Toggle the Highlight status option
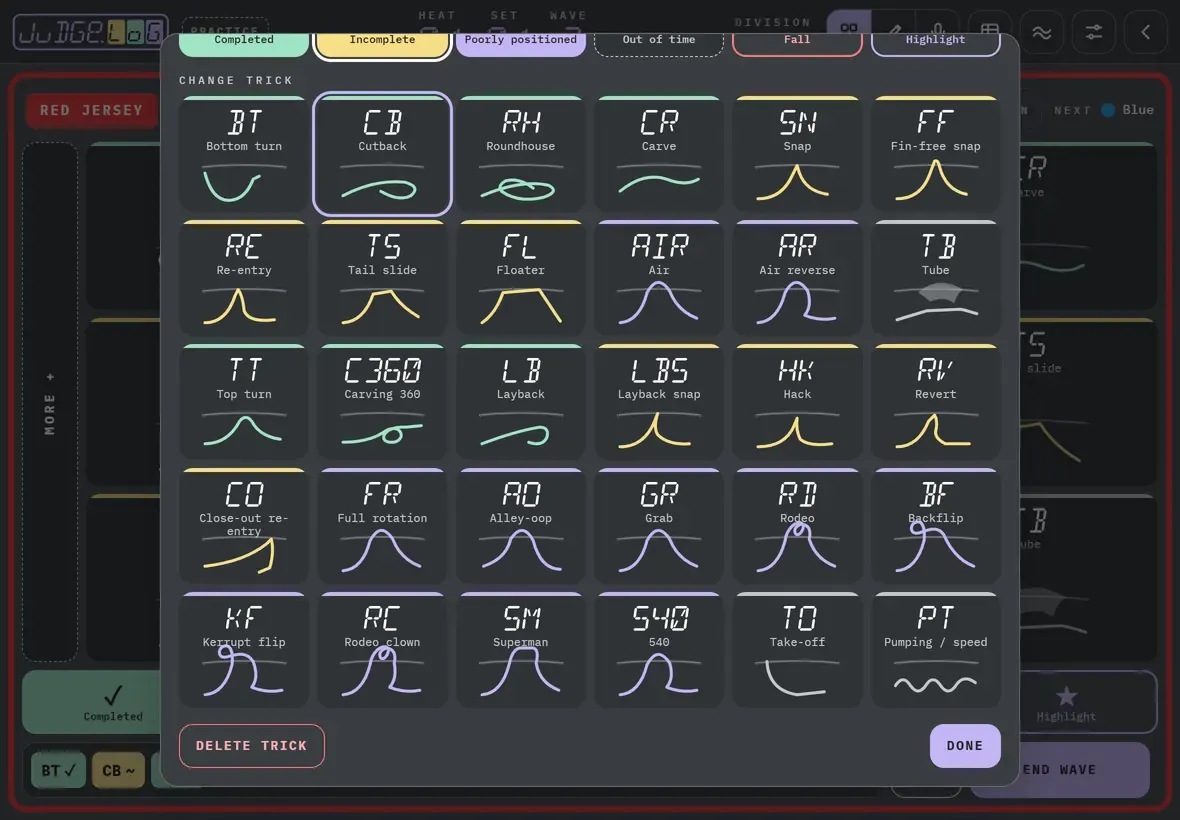 tap(935, 43)
